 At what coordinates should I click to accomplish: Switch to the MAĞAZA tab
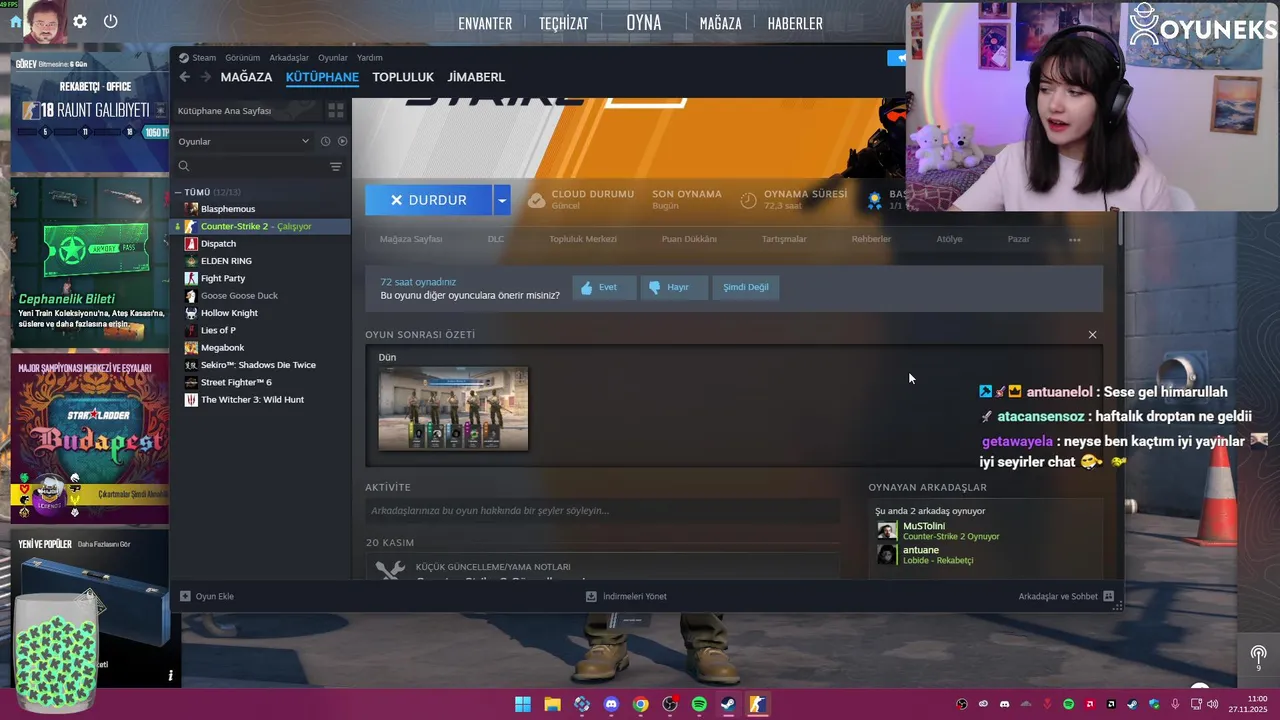coord(246,77)
